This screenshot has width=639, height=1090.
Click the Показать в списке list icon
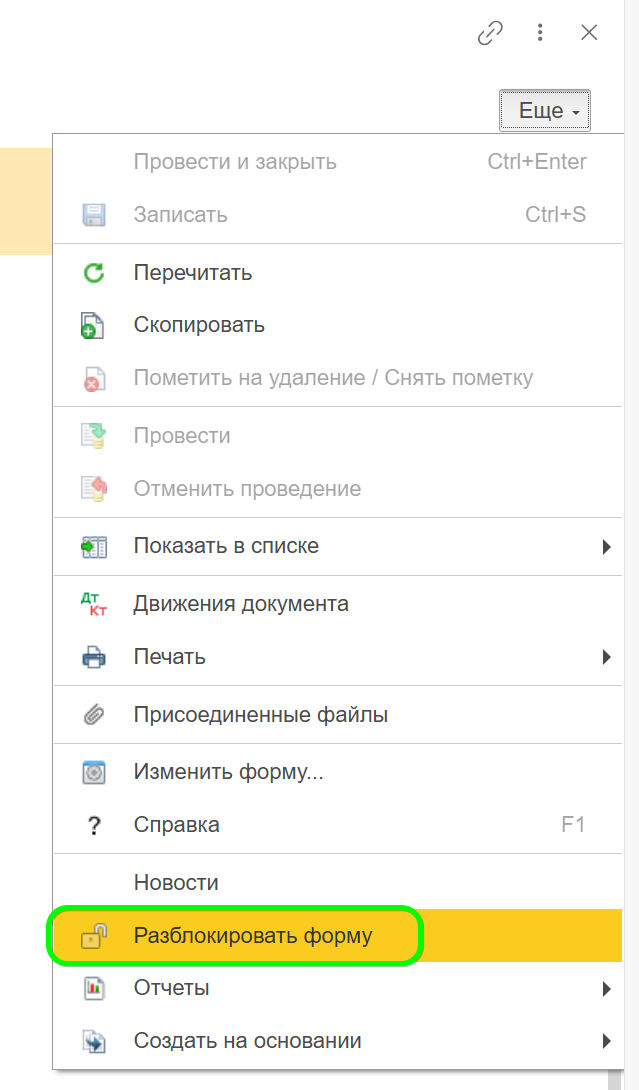click(93, 547)
